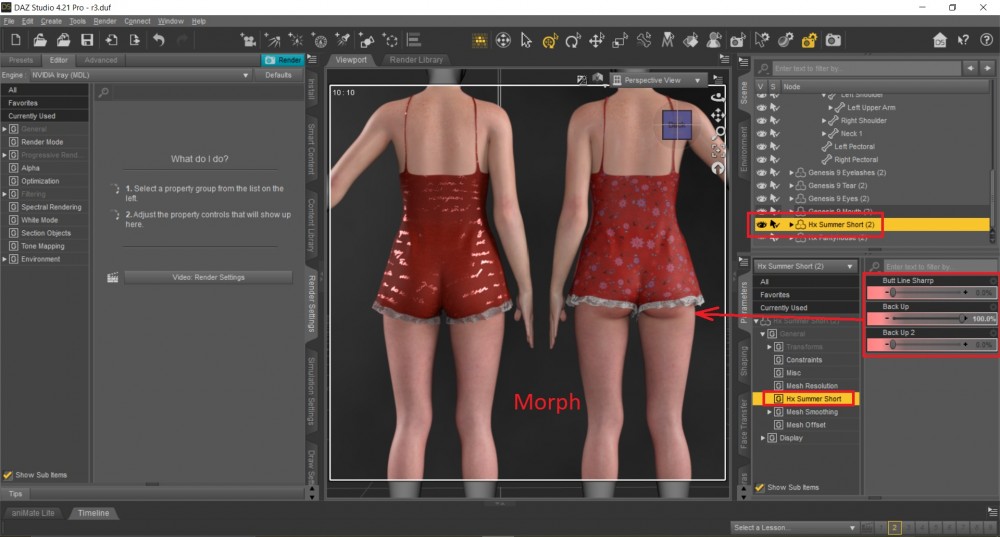Click the viewport orbit camera icon
1000x537 pixels.
tap(717, 97)
